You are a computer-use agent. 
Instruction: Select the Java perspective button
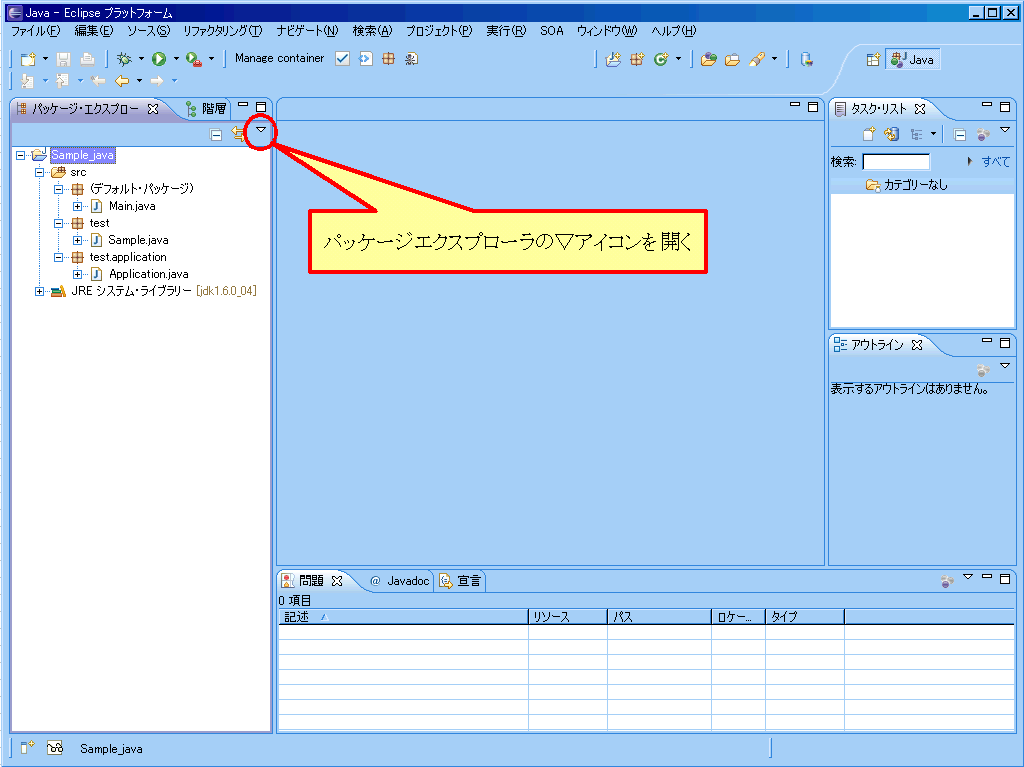tap(912, 59)
